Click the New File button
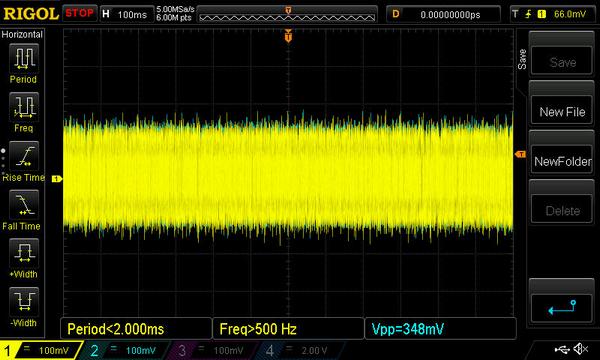600x360 pixels. tap(562, 112)
